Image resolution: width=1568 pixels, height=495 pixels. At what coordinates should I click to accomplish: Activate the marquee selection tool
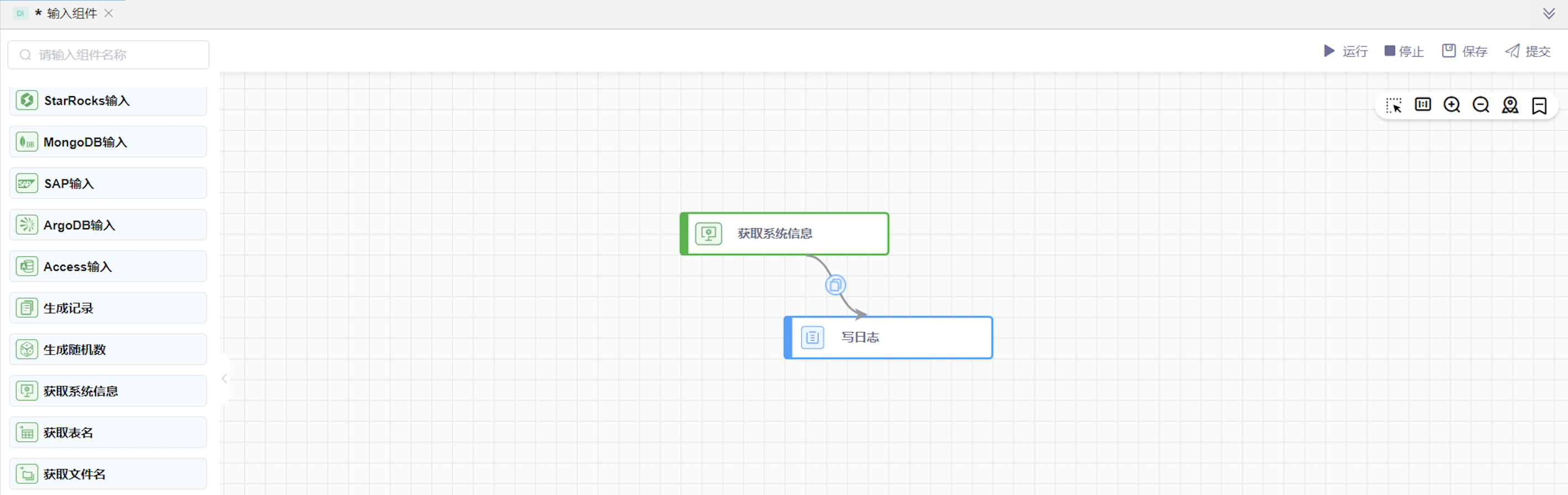(x=1393, y=105)
